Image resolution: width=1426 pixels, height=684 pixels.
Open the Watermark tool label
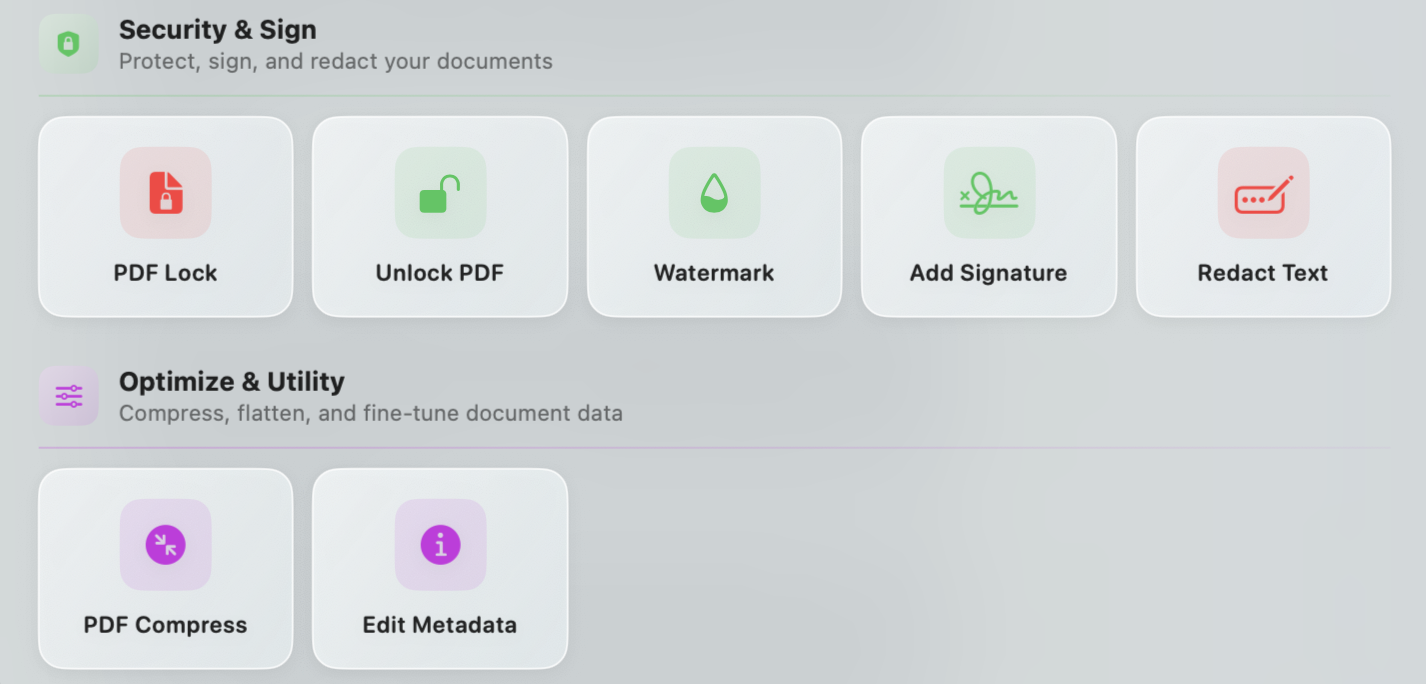(x=714, y=273)
